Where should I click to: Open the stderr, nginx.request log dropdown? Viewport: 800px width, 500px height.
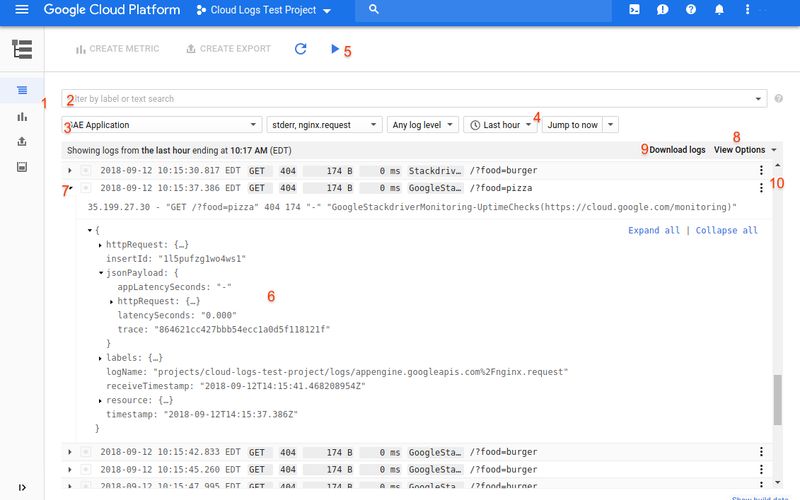coord(325,125)
